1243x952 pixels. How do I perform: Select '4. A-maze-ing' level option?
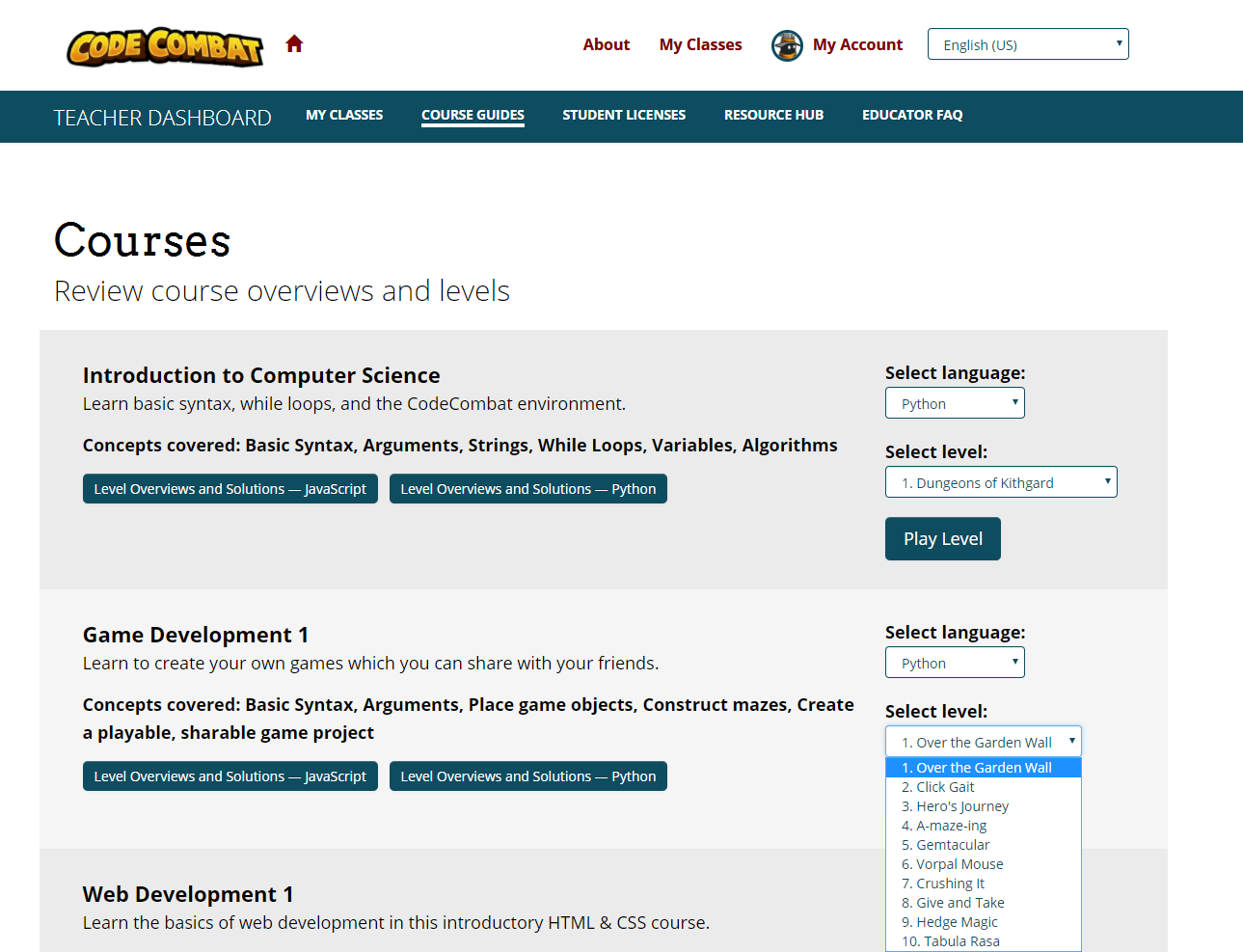pos(984,826)
